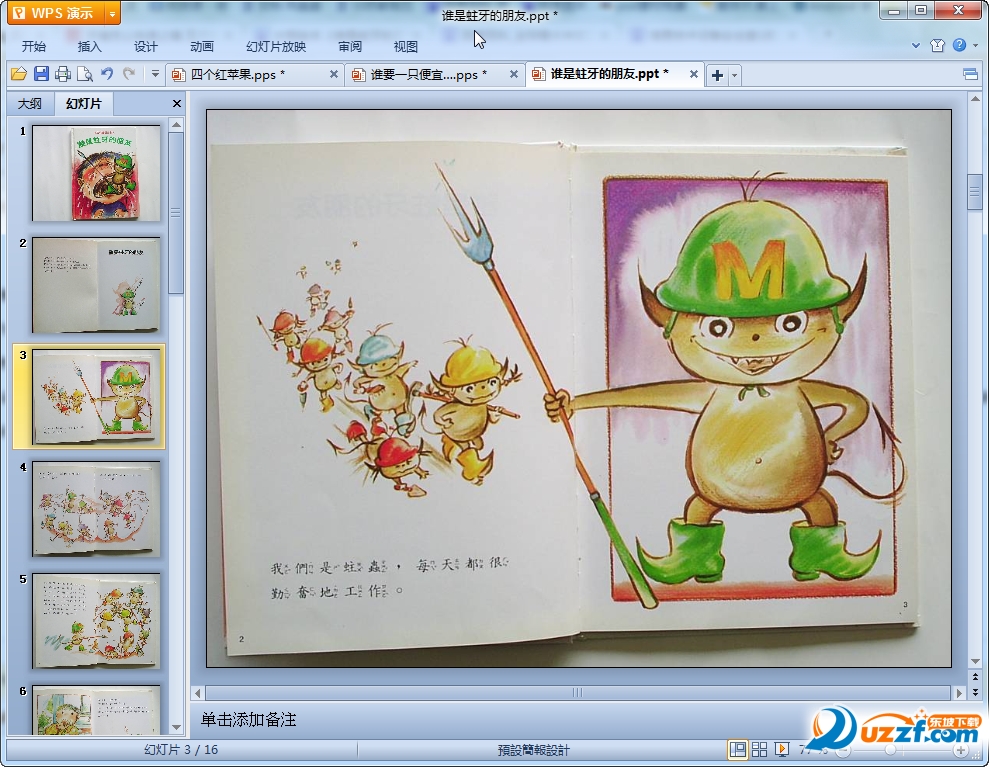Open the 设计 menu tab

145,47
